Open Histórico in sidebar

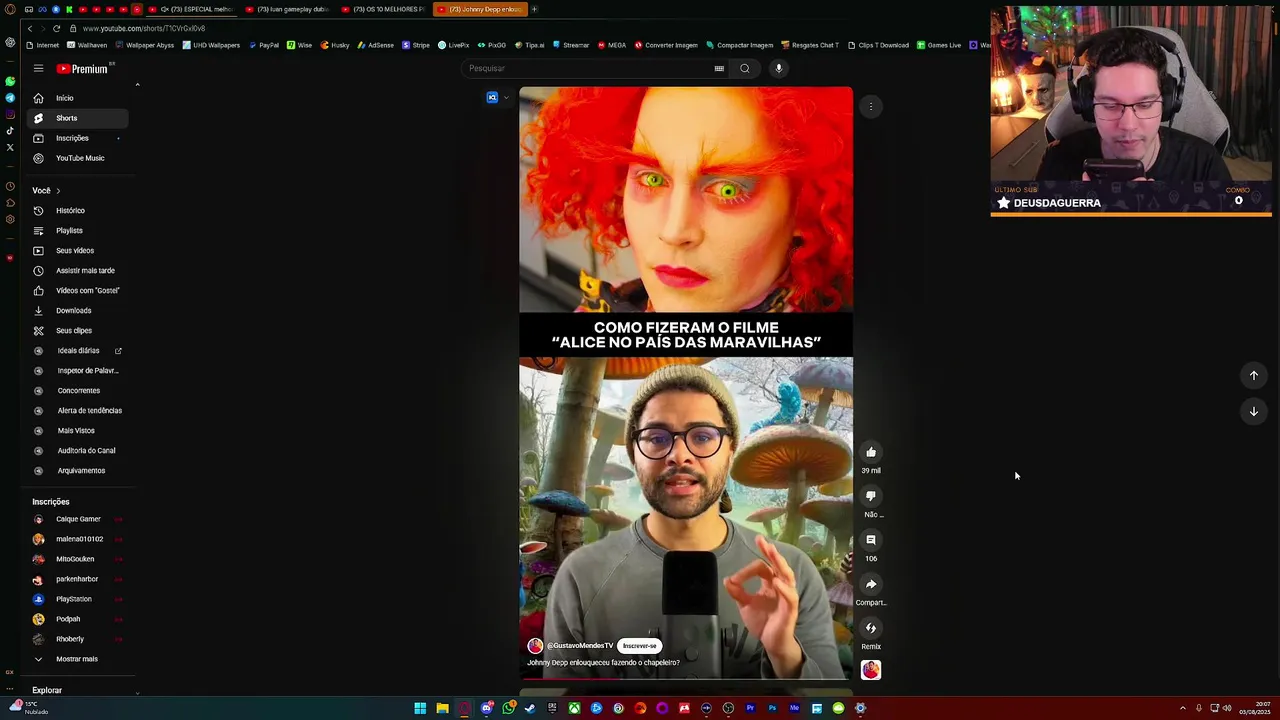[x=78, y=211]
